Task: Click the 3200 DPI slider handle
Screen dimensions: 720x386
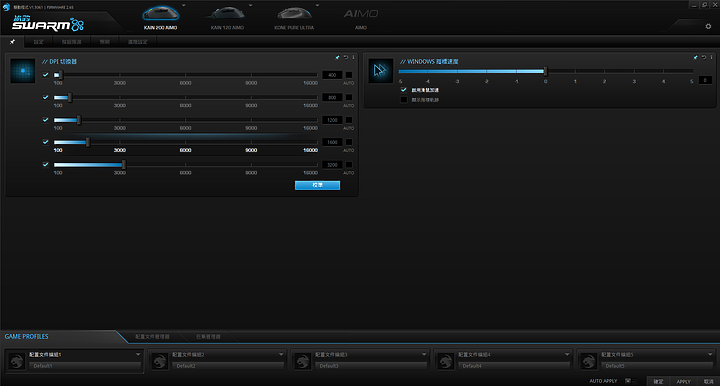Action: point(124,164)
